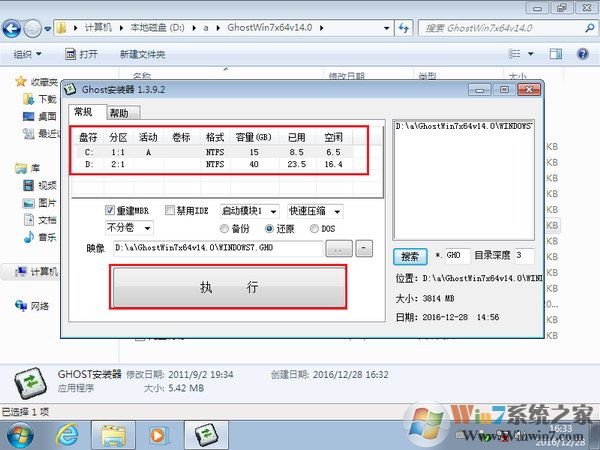Open 音乐 library in navigation pane

(x=40, y=237)
